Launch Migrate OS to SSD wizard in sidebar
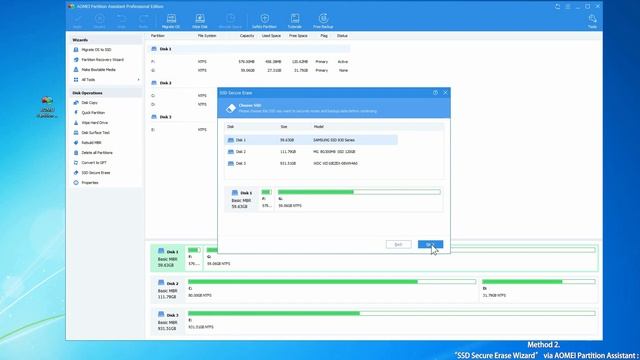The width and height of the screenshot is (640, 360). click(x=96, y=50)
